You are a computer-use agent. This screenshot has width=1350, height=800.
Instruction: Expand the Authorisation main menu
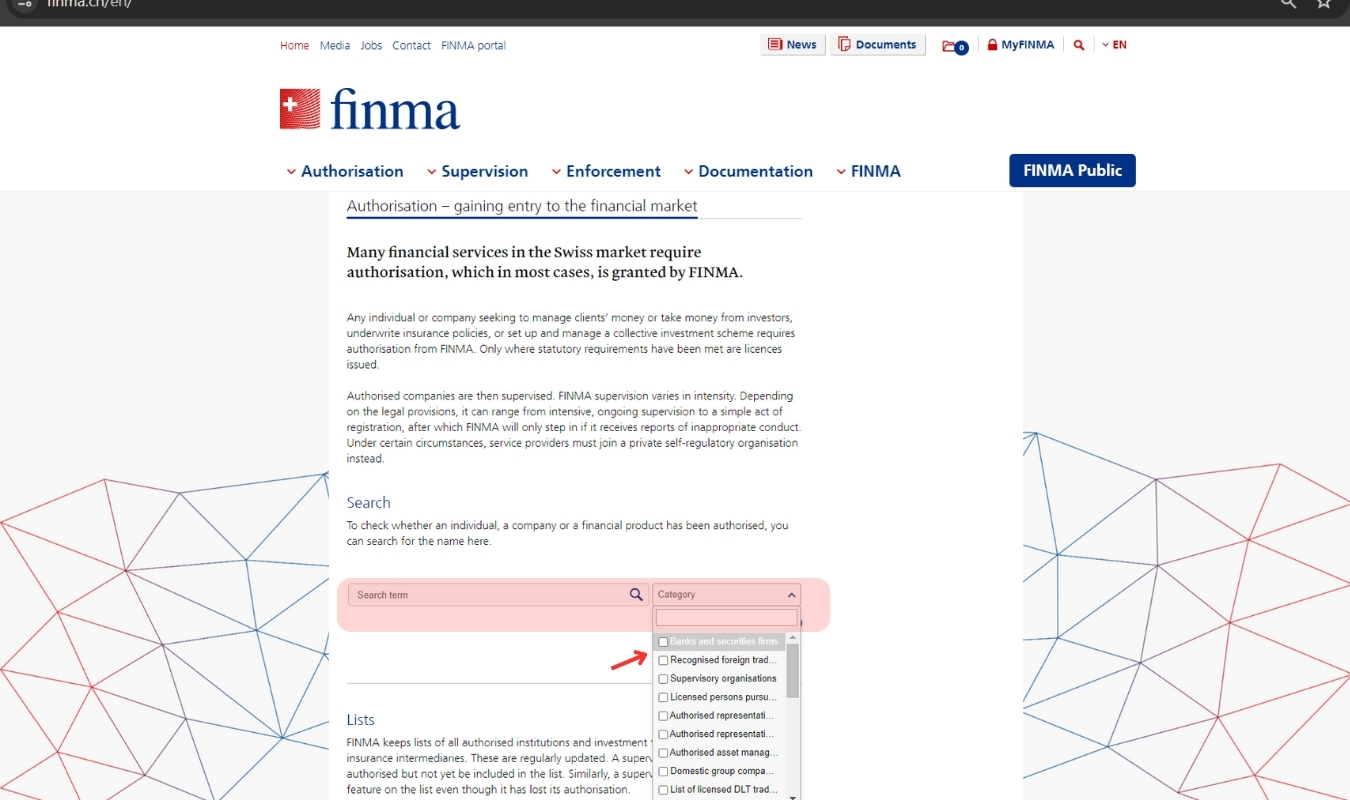345,171
